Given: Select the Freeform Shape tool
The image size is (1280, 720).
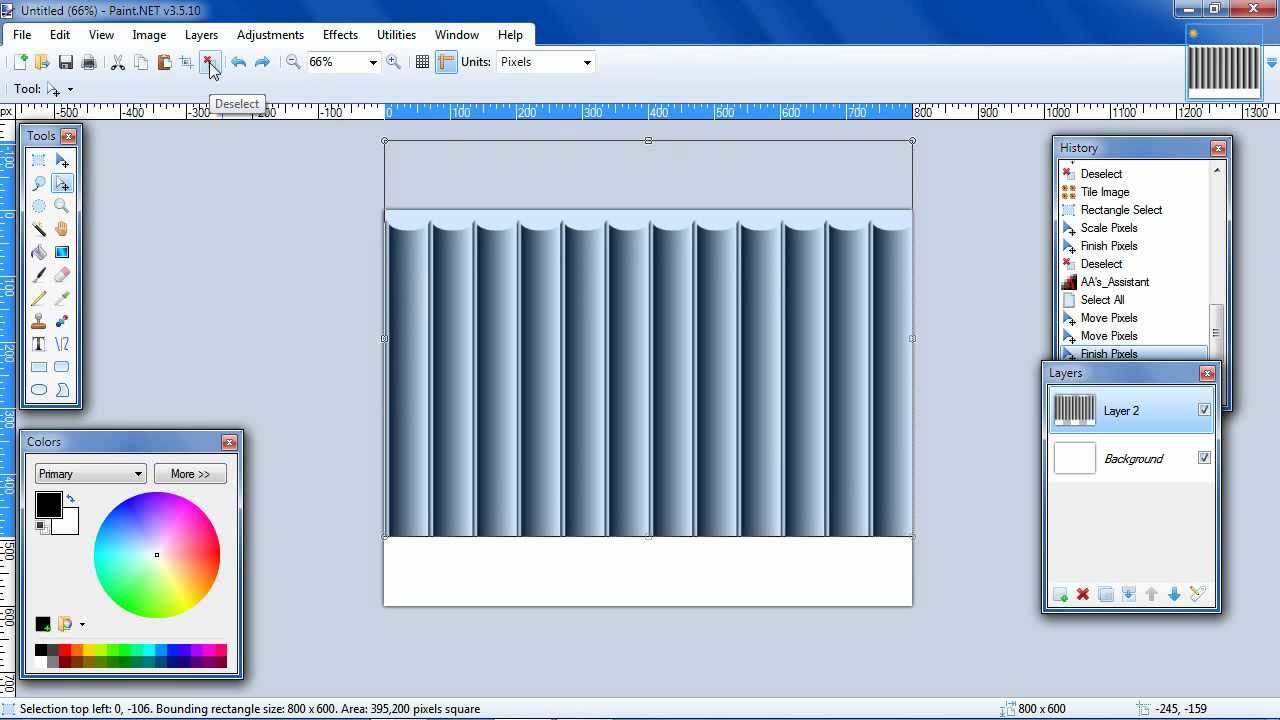Looking at the screenshot, I should tap(62, 390).
